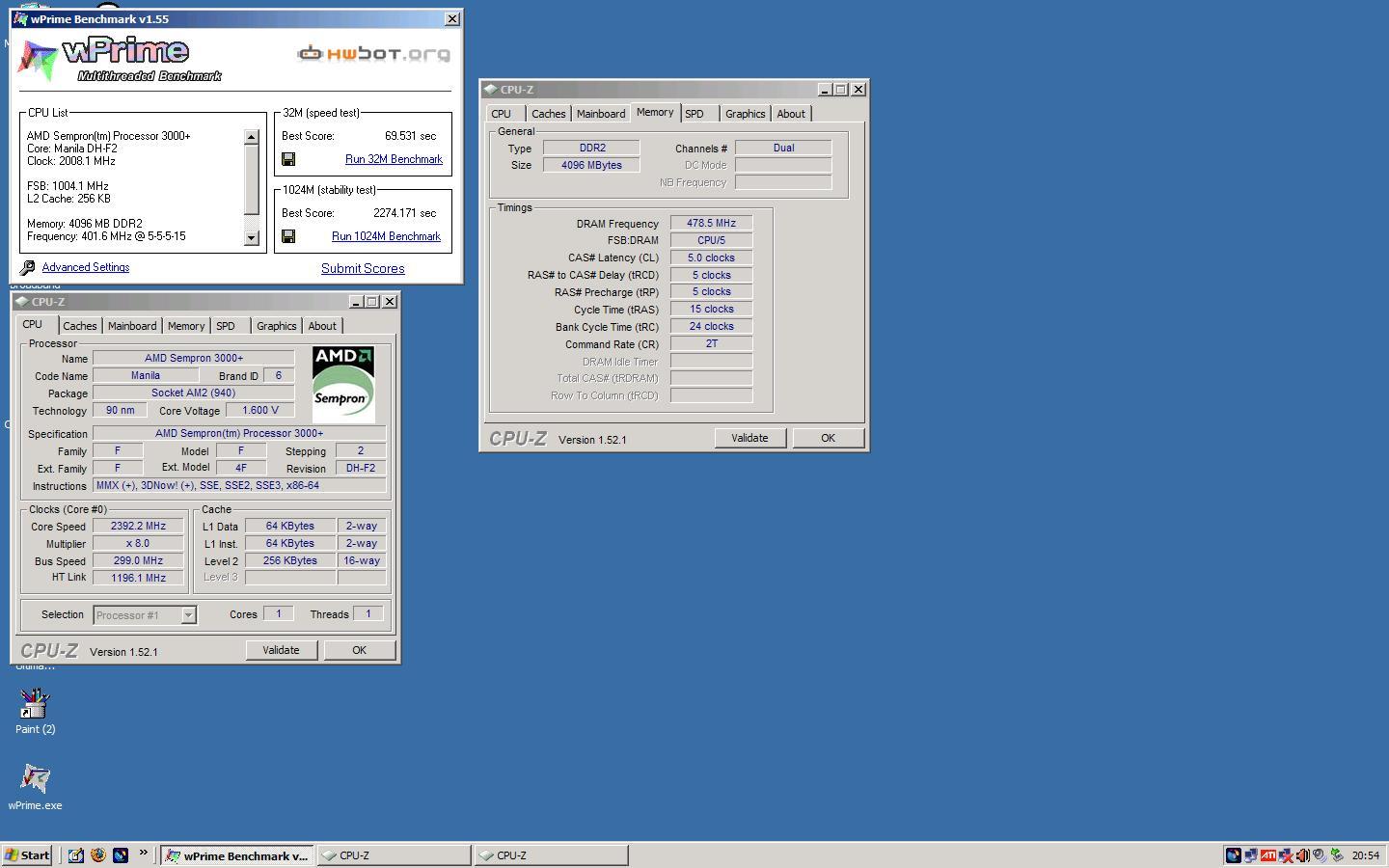
Task: Activate the first CPU-Z taskbar button
Action: (394, 855)
